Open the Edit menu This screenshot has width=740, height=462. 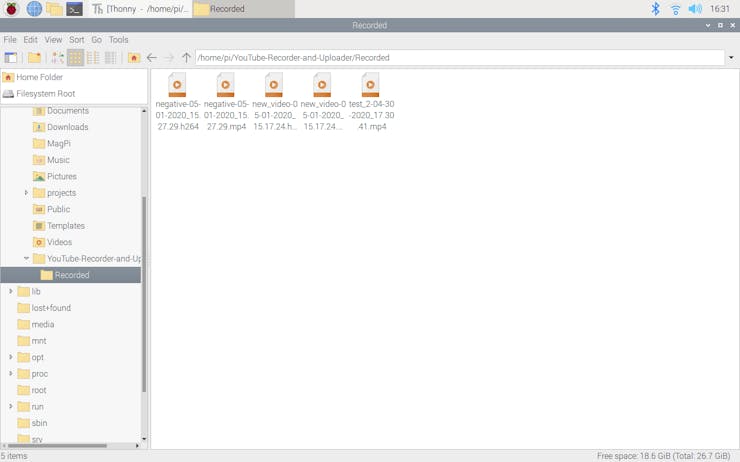tap(30, 40)
